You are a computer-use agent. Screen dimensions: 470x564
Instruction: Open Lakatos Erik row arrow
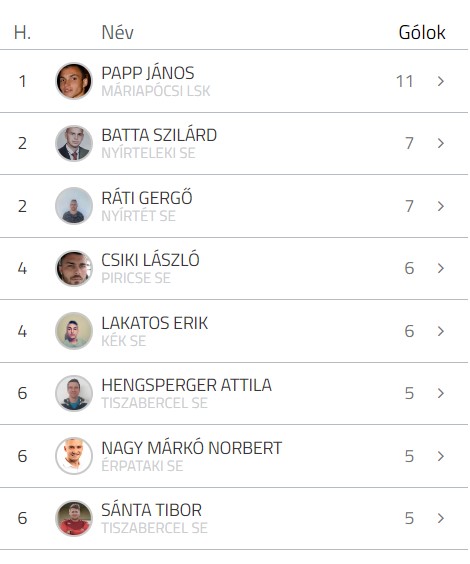pyautogui.click(x=441, y=331)
